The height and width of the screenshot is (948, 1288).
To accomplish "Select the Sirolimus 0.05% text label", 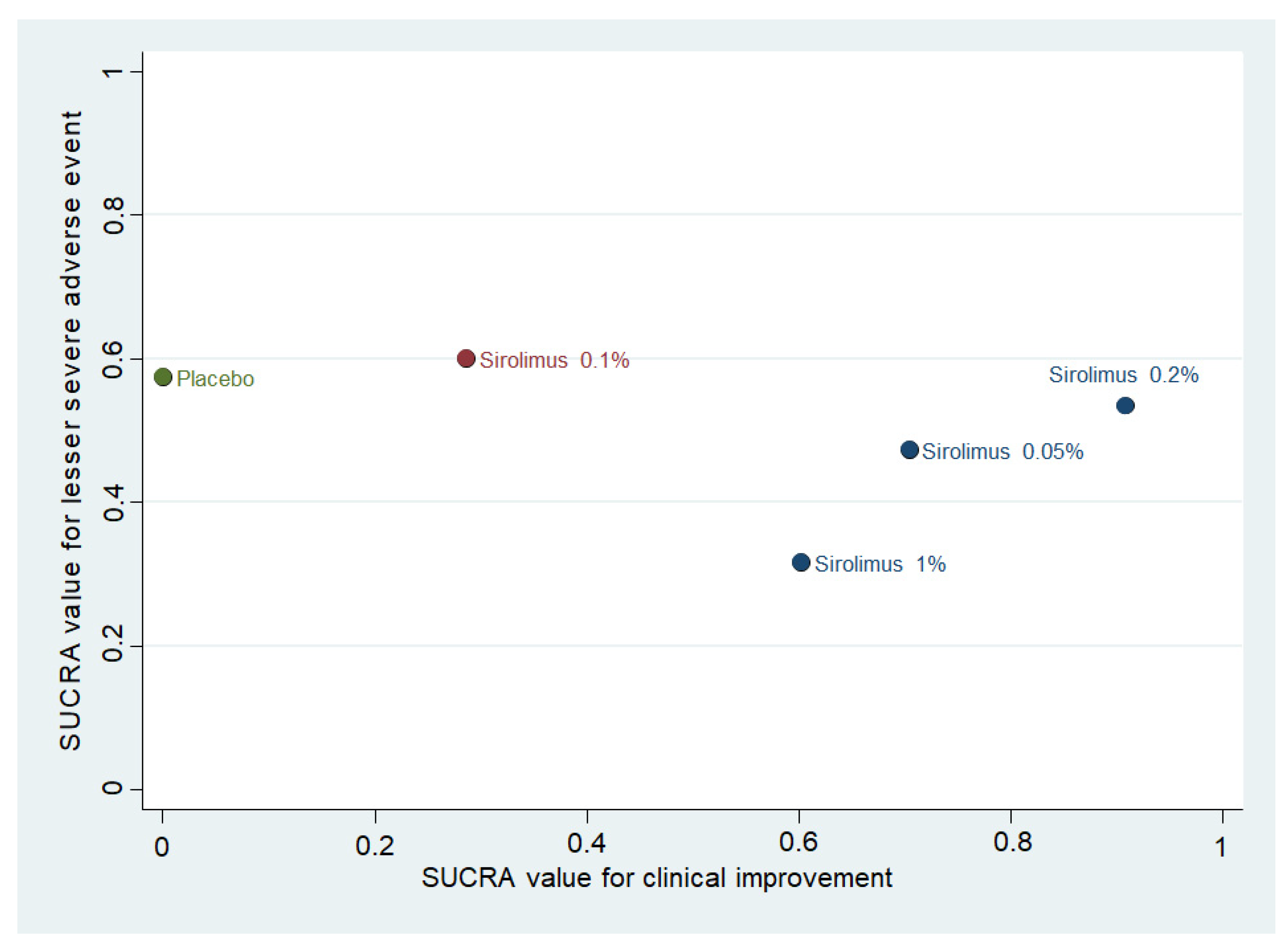I will click(1002, 452).
